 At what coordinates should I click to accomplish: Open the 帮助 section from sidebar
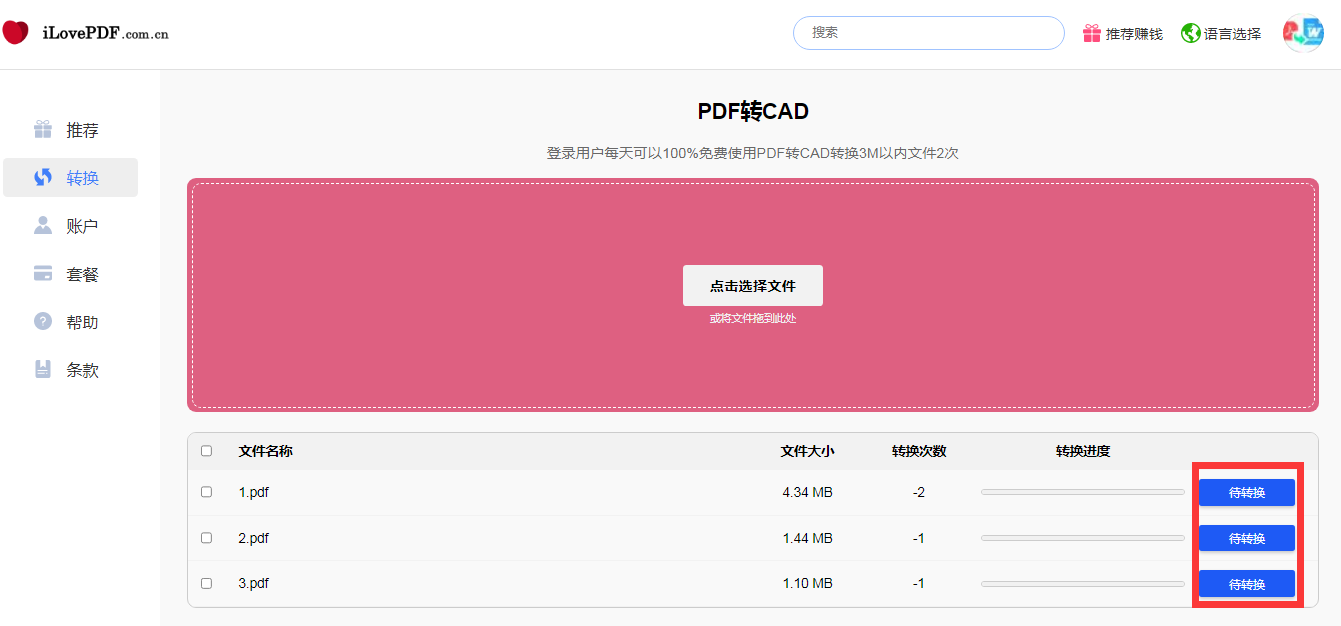point(71,321)
